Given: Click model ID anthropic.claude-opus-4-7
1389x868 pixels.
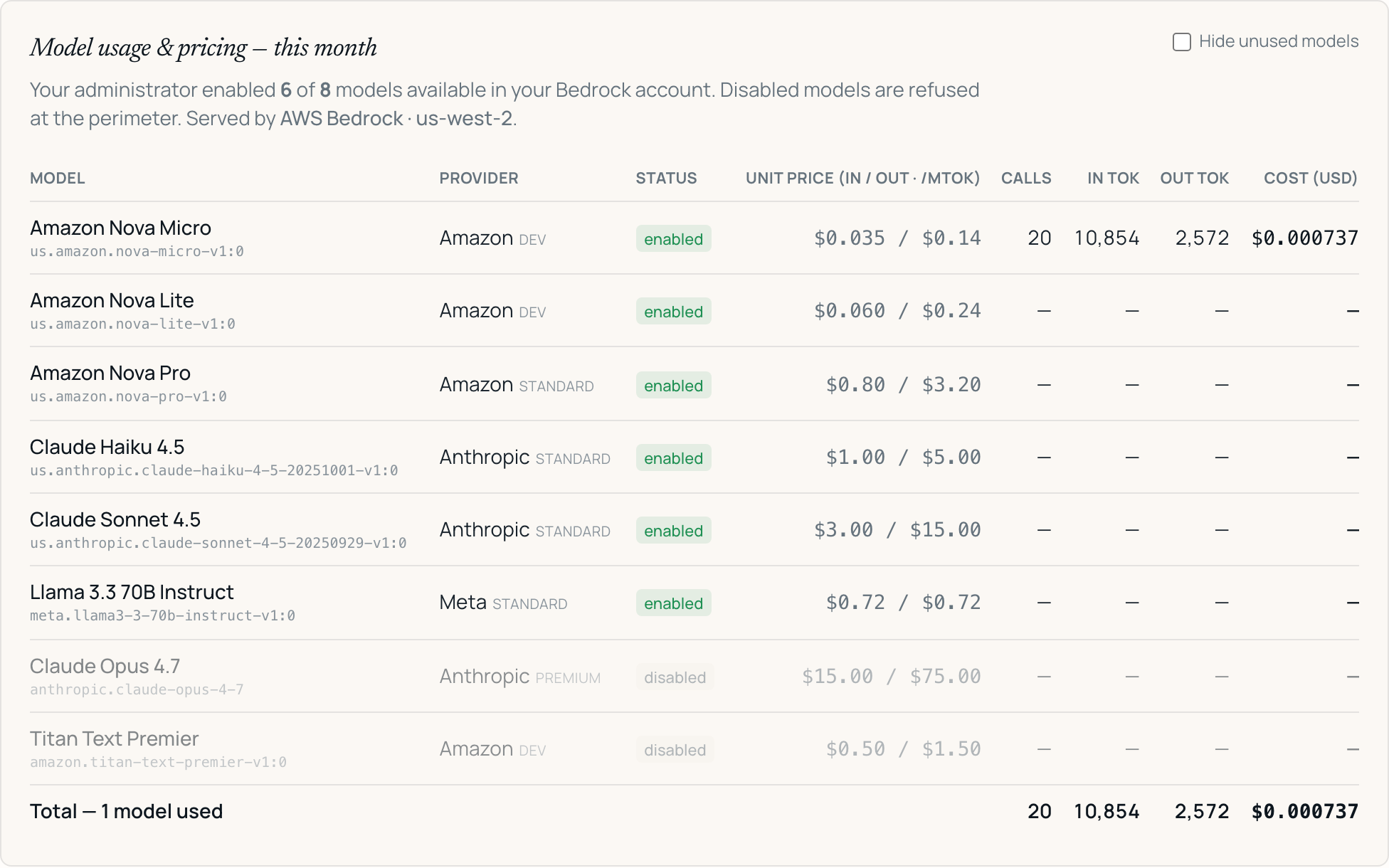Looking at the screenshot, I should [137, 689].
